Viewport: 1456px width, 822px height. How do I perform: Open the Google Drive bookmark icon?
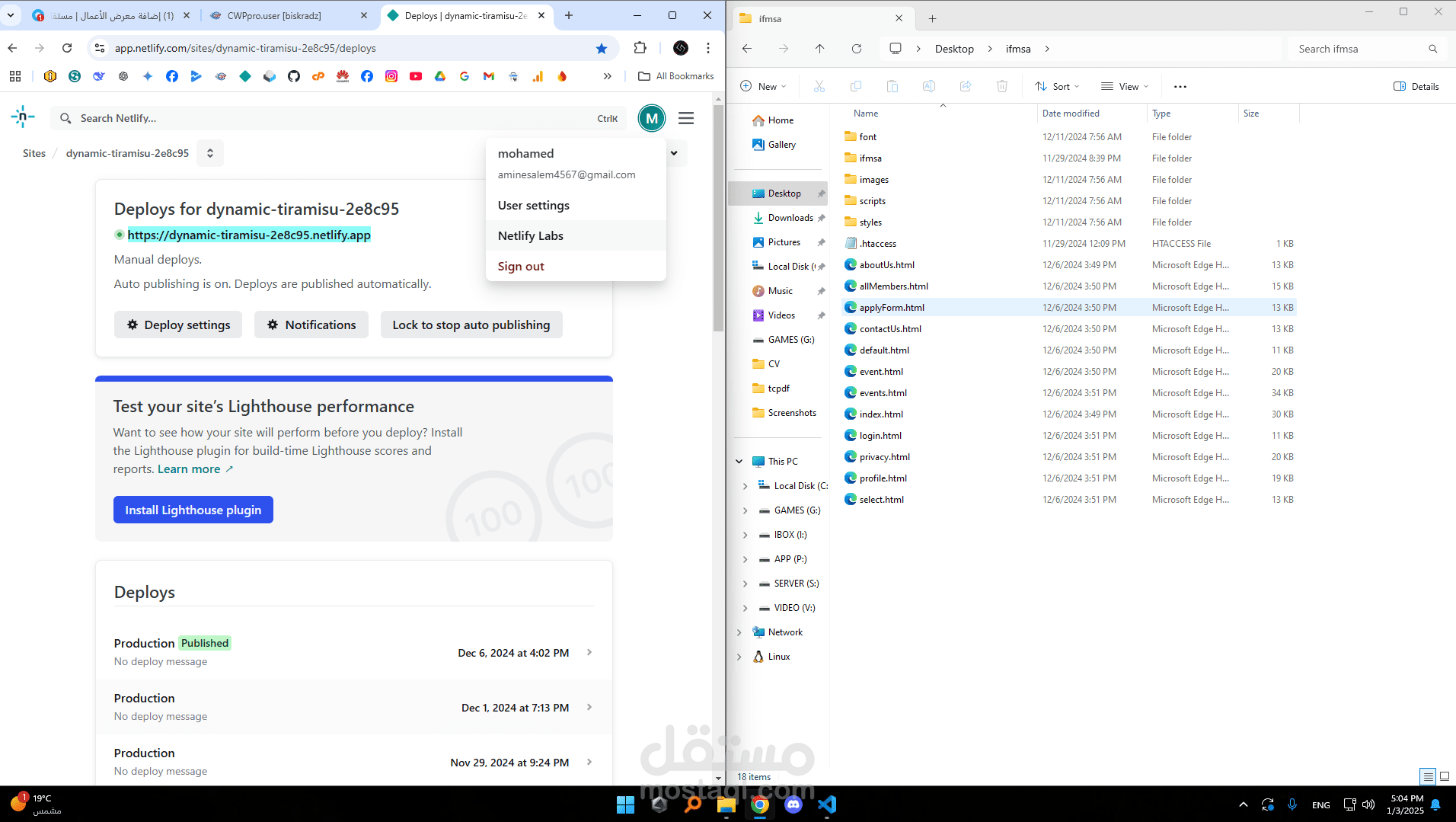tap(440, 76)
